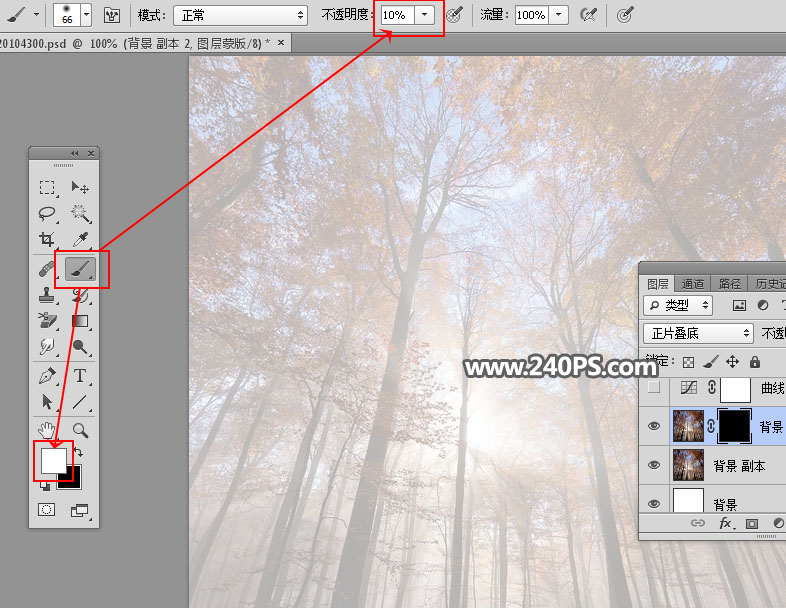The image size is (786, 608).
Task: Select the Dodge tool
Action: tap(80, 346)
